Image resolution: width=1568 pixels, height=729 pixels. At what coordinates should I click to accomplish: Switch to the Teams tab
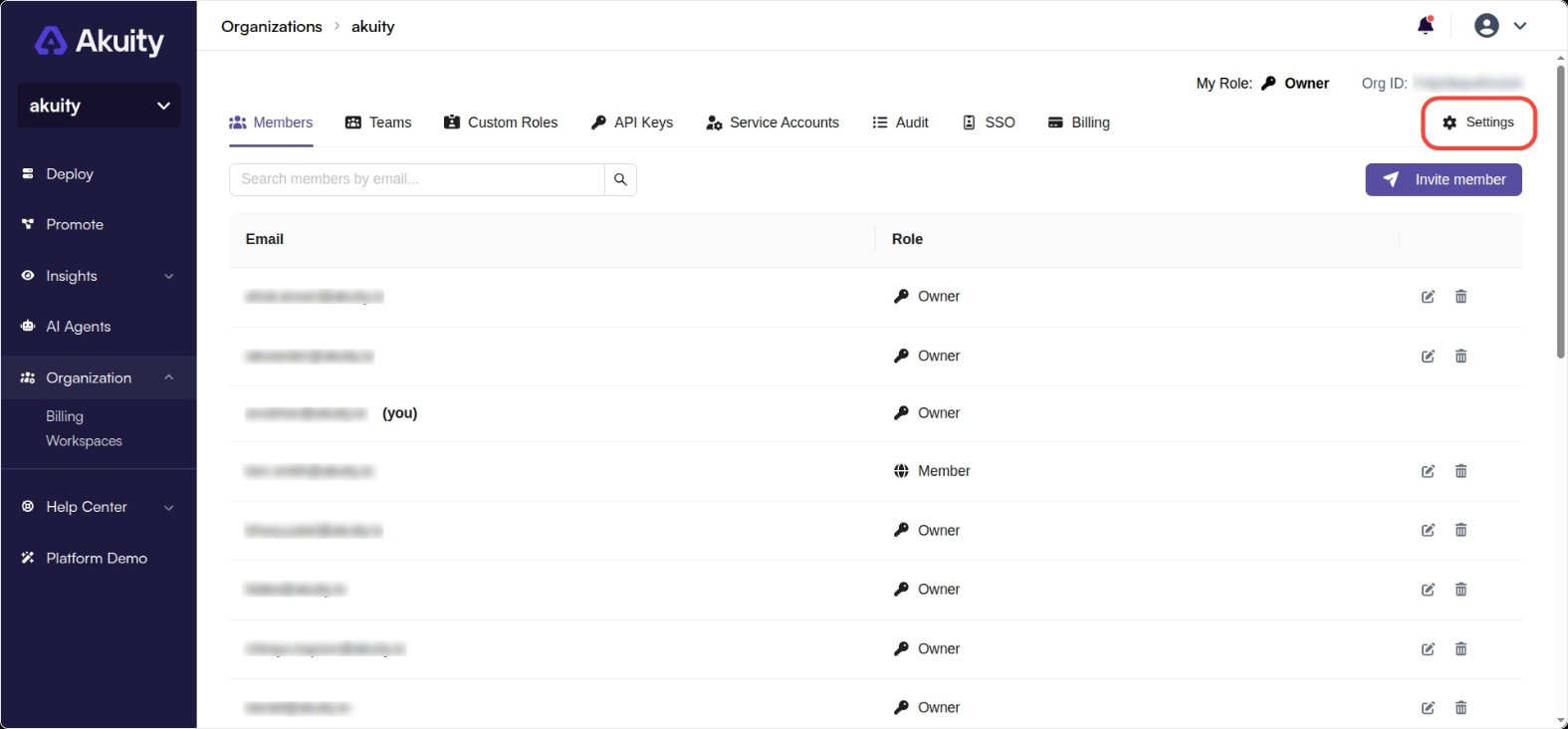click(x=378, y=122)
